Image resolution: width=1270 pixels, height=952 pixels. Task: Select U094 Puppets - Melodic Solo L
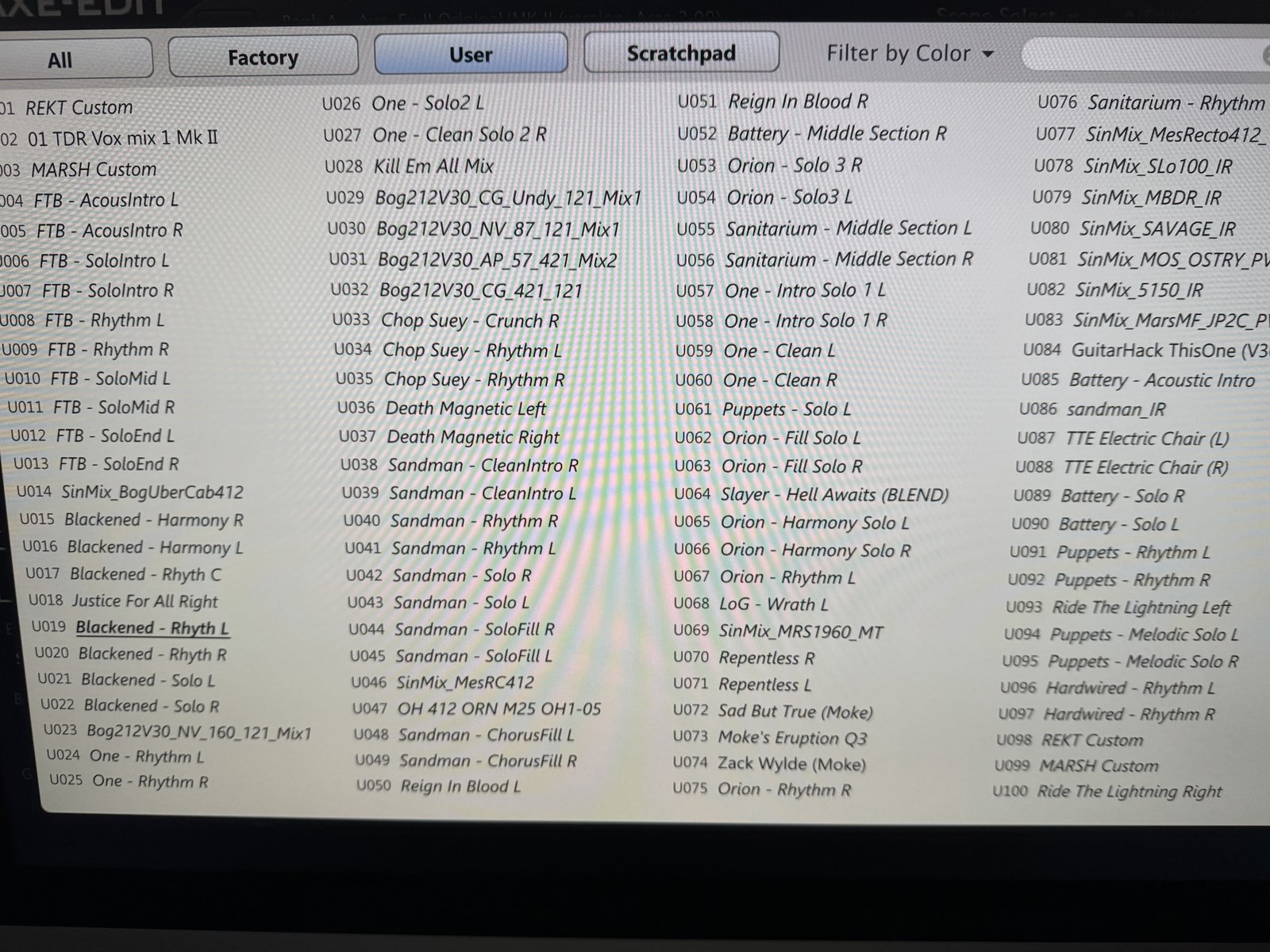pyautogui.click(x=1121, y=634)
